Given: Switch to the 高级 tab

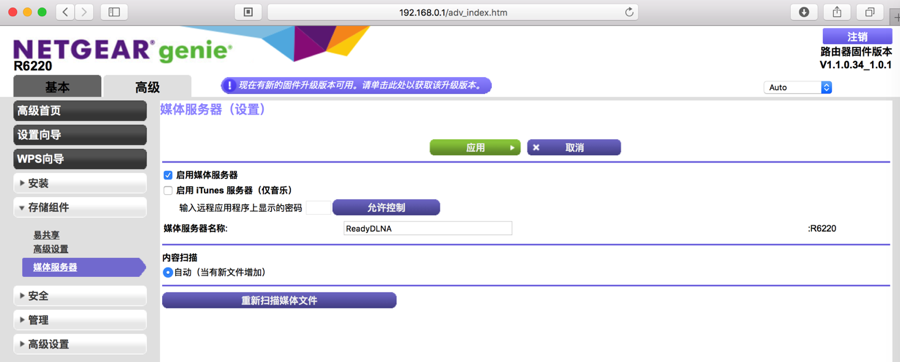Looking at the screenshot, I should [148, 87].
